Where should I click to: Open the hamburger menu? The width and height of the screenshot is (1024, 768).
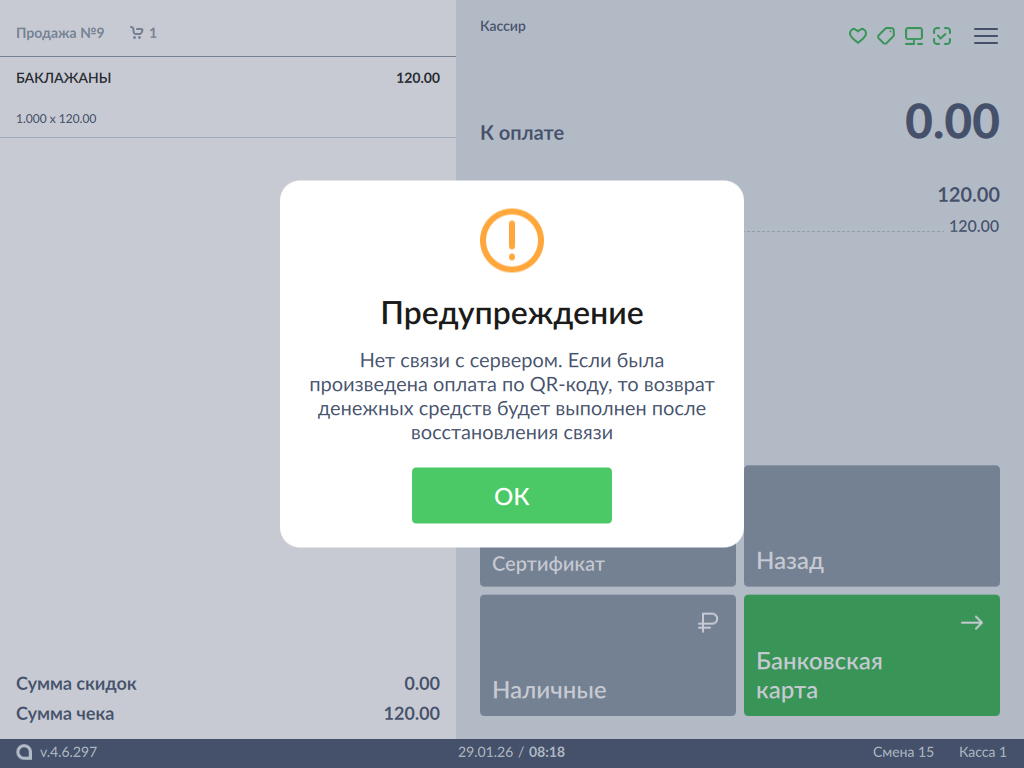click(x=985, y=36)
